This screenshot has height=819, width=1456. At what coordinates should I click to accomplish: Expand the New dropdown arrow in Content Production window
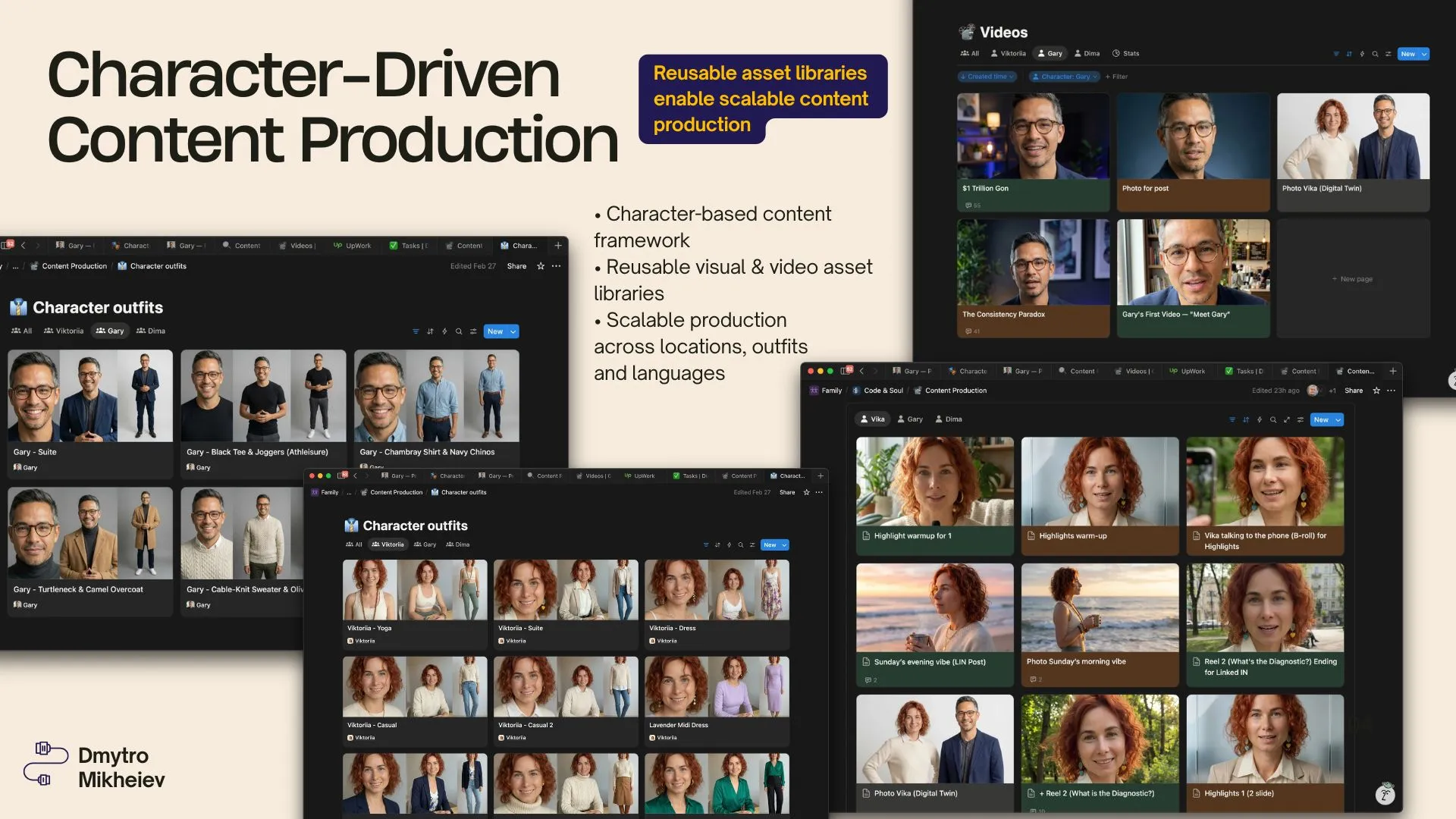tap(1338, 419)
